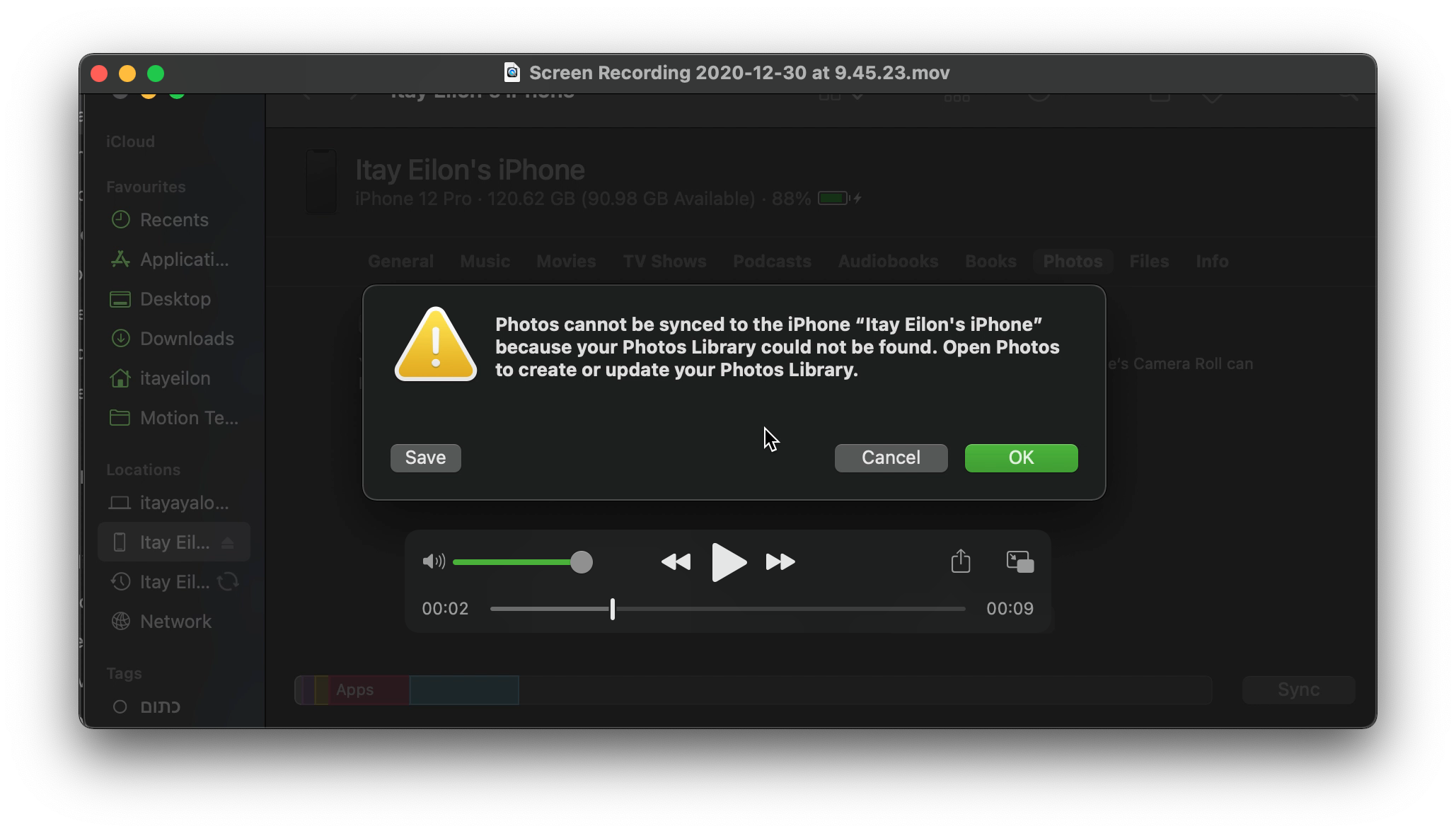The image size is (1456, 833).
Task: Click the OK button in dialog
Action: click(x=1021, y=458)
